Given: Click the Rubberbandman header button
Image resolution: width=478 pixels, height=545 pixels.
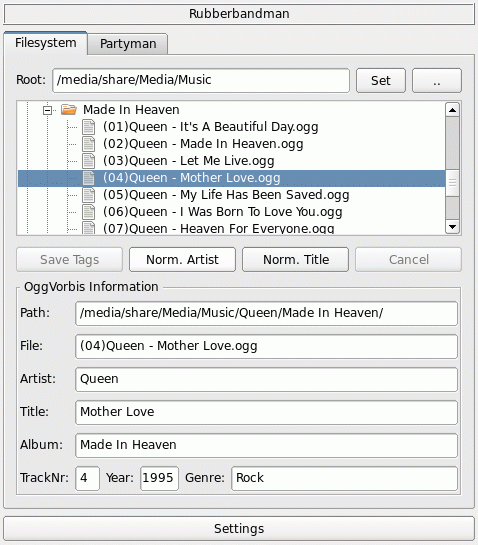Looking at the screenshot, I should [x=239, y=14].
